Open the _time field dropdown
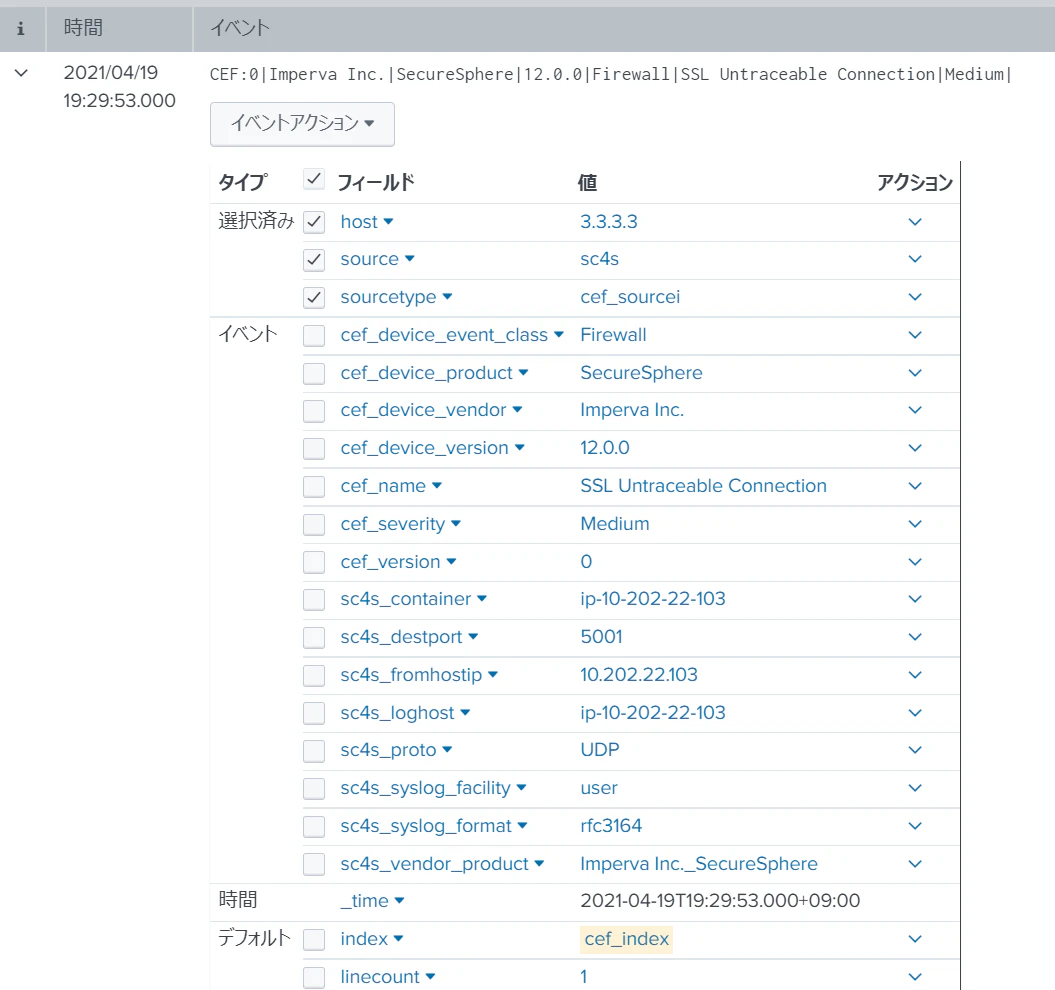Image resolution: width=1055 pixels, height=990 pixels. tap(373, 900)
